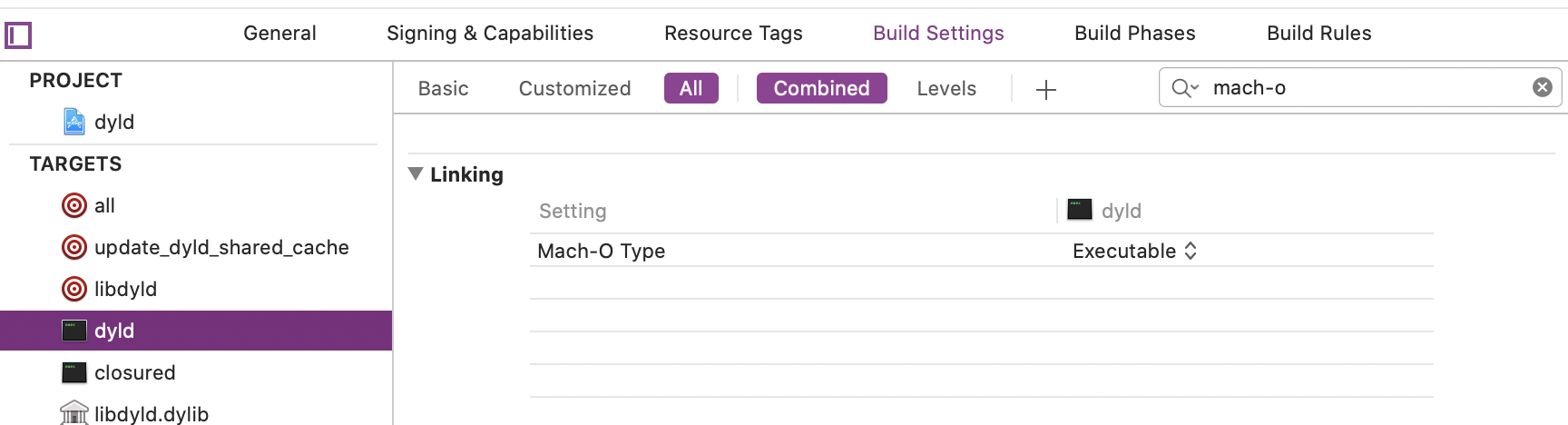Add a build setting with plus button
This screenshot has width=1568, height=425.
(1046, 89)
